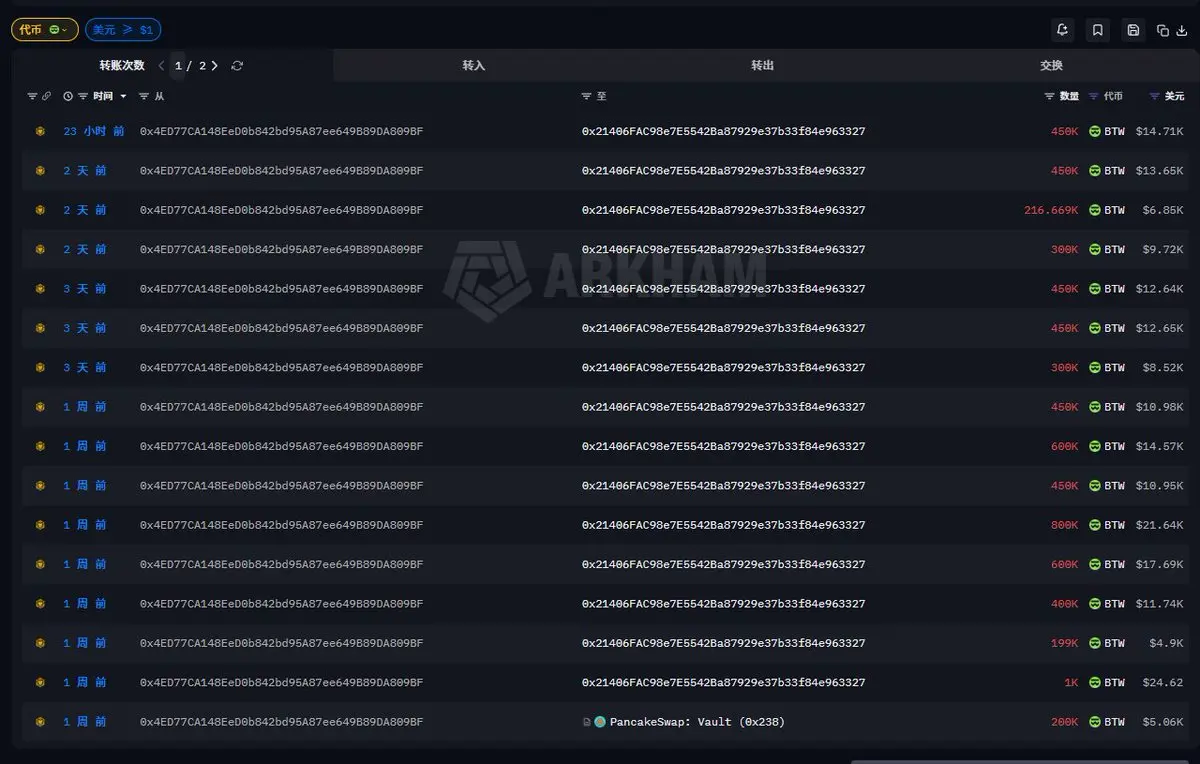This screenshot has height=764, width=1200.
Task: Open the filter icon beside 美元 column
Action: 1155,96
